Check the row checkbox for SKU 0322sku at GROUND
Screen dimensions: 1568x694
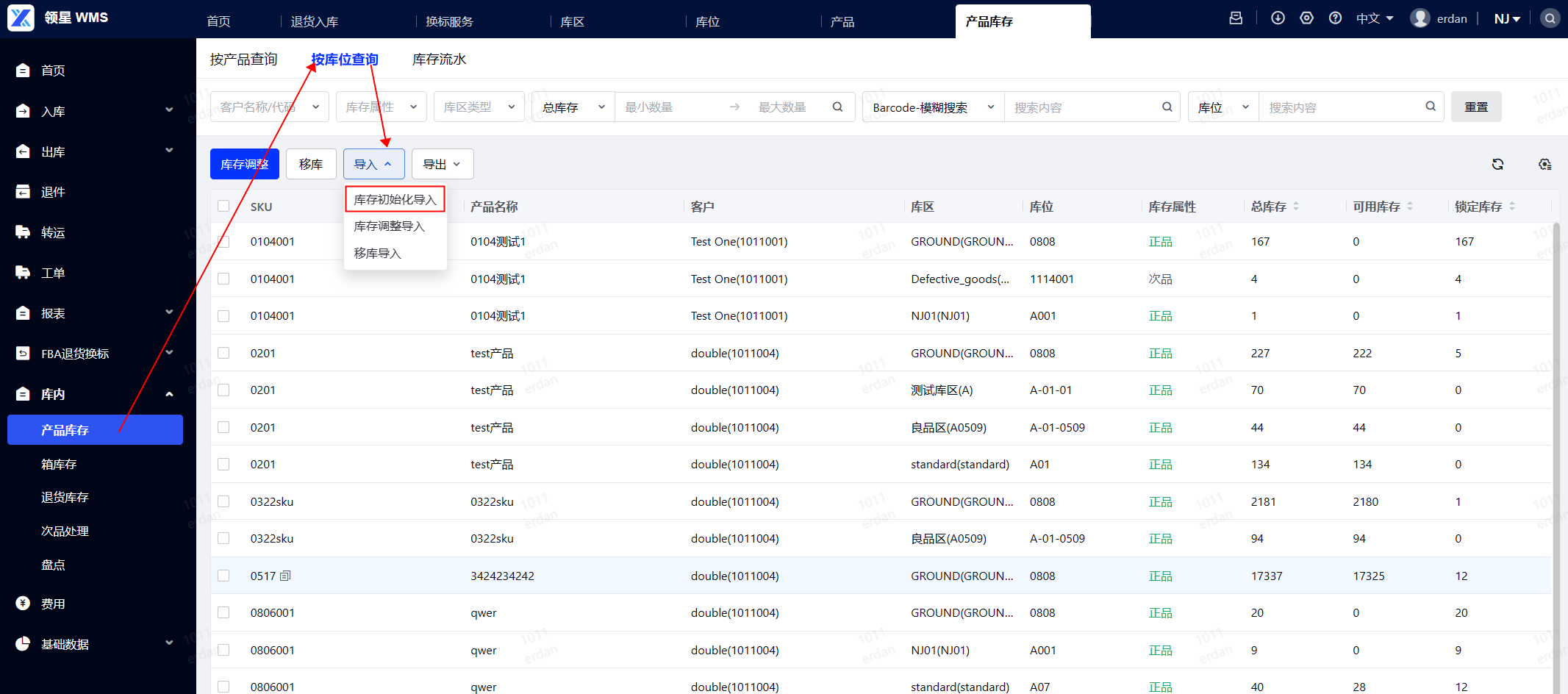click(223, 501)
